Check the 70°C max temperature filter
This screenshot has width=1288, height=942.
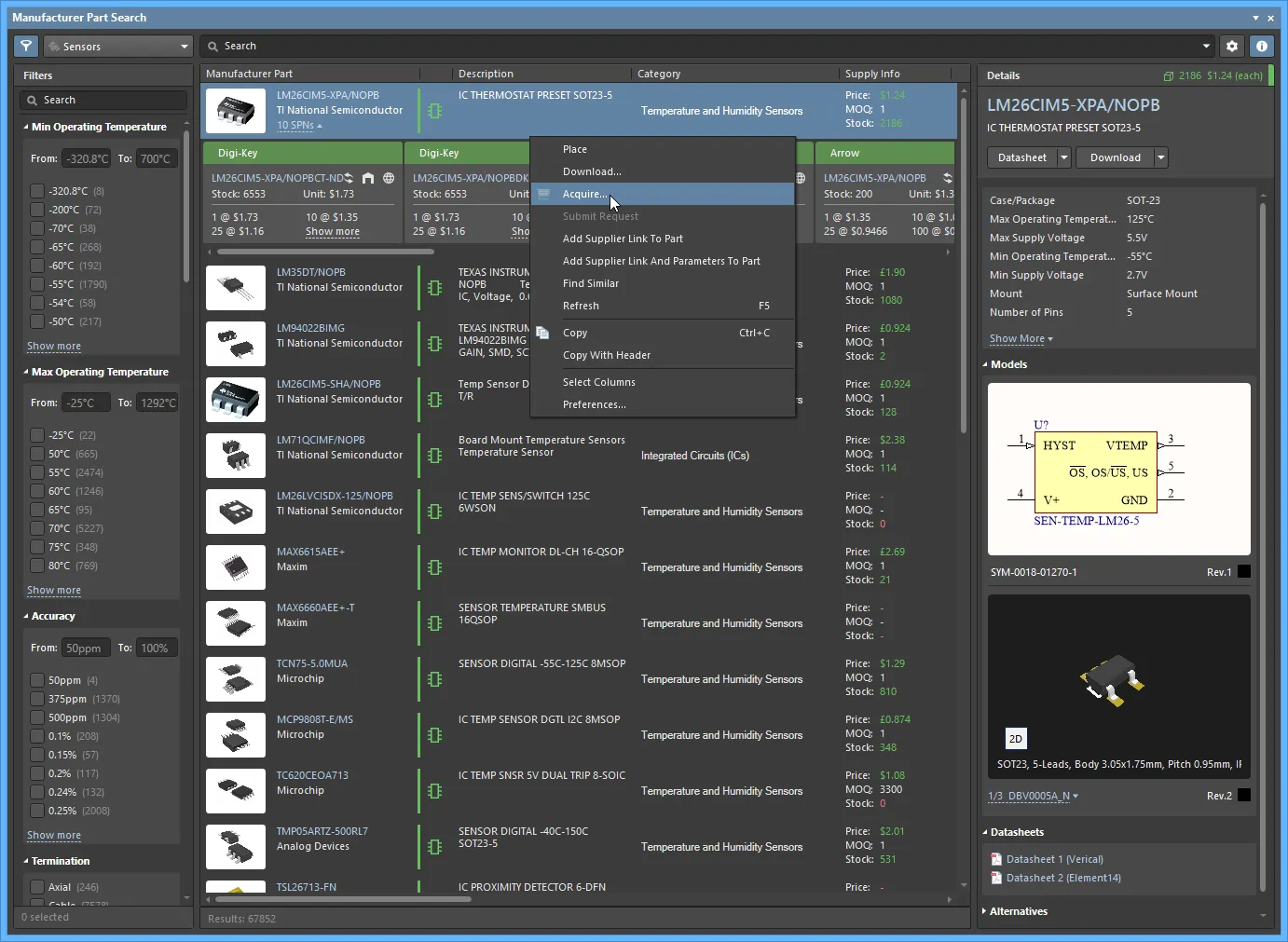pyautogui.click(x=37, y=528)
